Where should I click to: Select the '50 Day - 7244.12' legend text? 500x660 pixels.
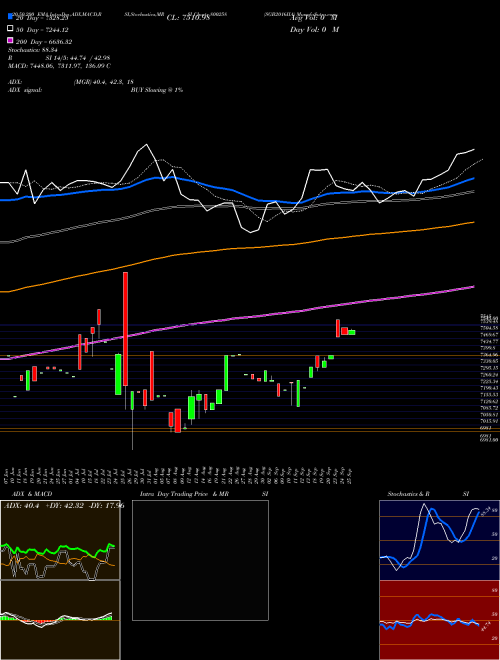[x=42, y=30]
